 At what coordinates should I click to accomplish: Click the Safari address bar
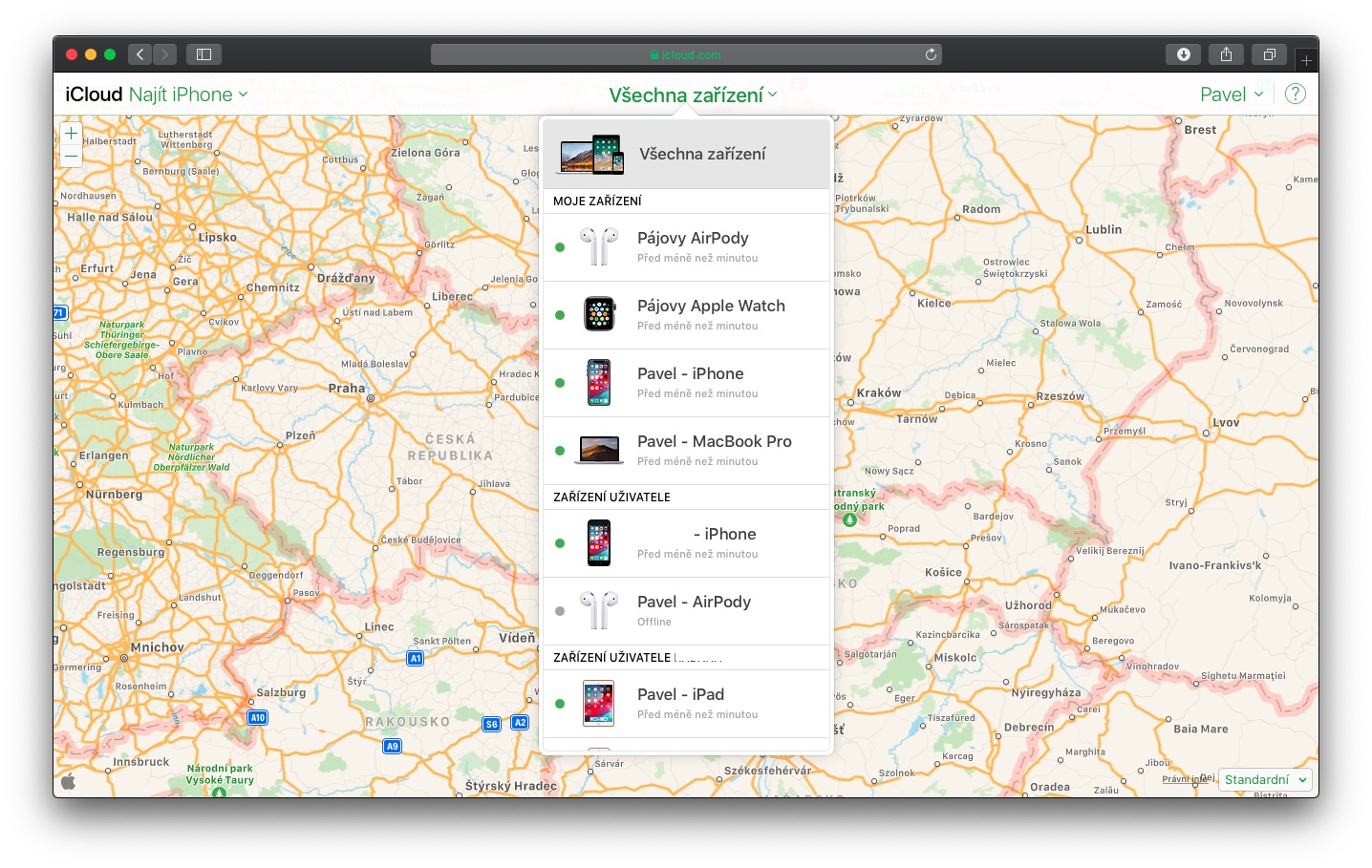pyautogui.click(x=686, y=54)
